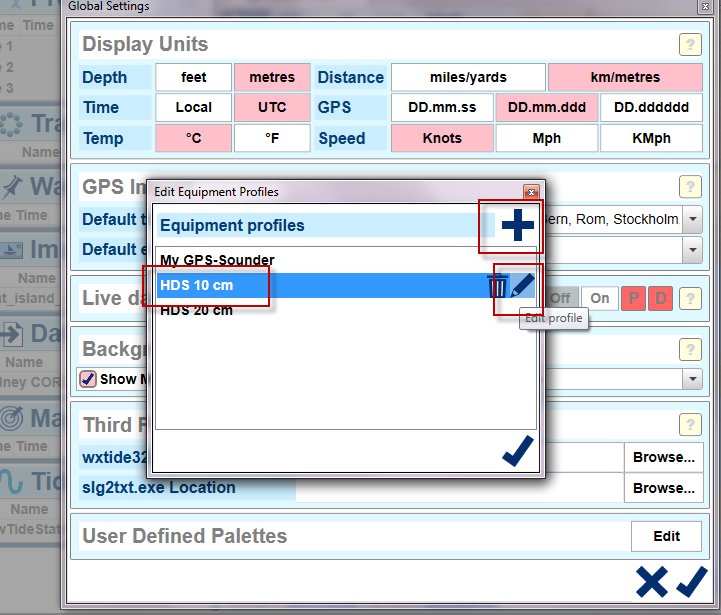Cancel Global Settings with X icon
The height and width of the screenshot is (615, 721).
pos(652,581)
